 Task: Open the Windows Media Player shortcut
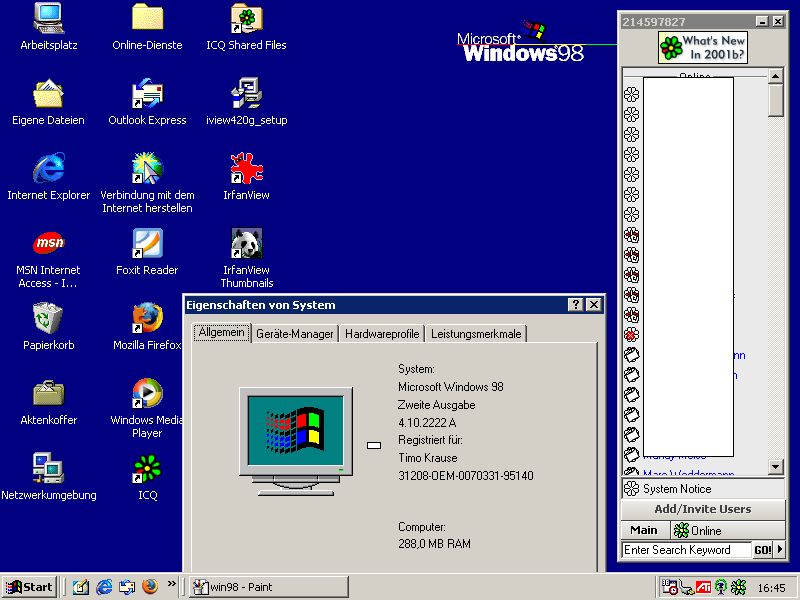click(147, 394)
